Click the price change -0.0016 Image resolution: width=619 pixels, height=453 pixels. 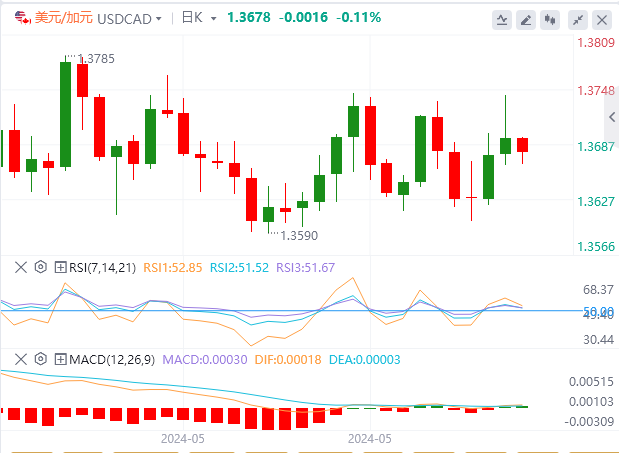(303, 17)
